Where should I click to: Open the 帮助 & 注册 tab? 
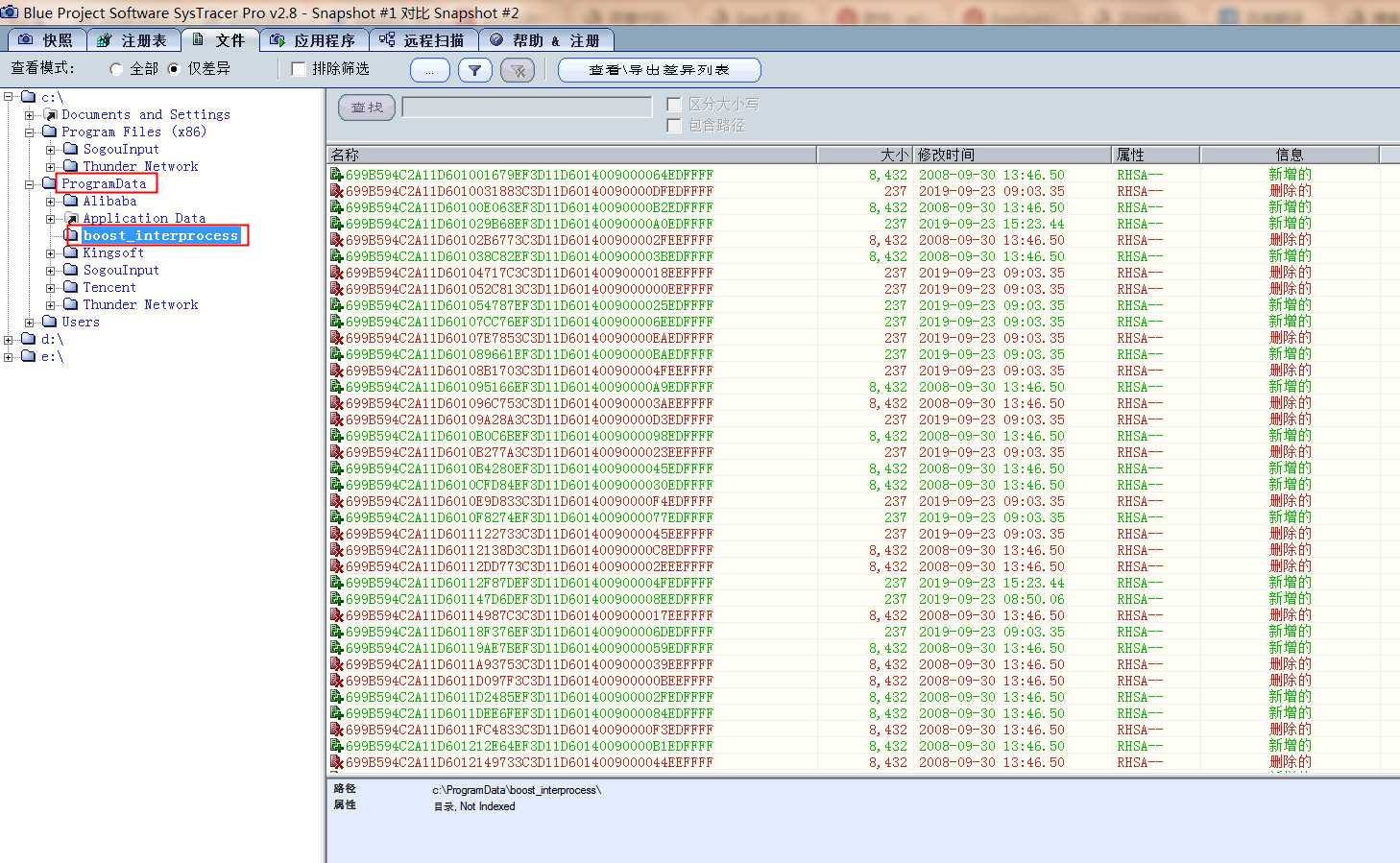click(545, 39)
